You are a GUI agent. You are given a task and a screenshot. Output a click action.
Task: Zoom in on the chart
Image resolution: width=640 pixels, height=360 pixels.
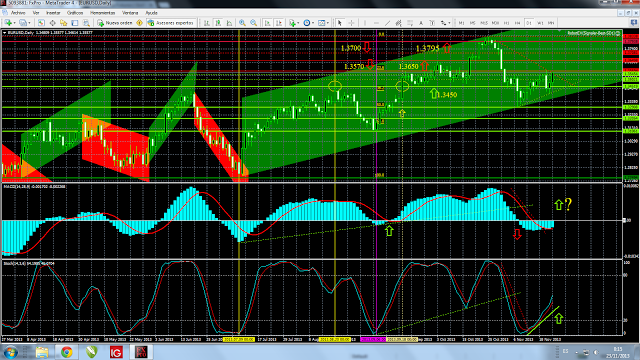pyautogui.click(x=242, y=23)
